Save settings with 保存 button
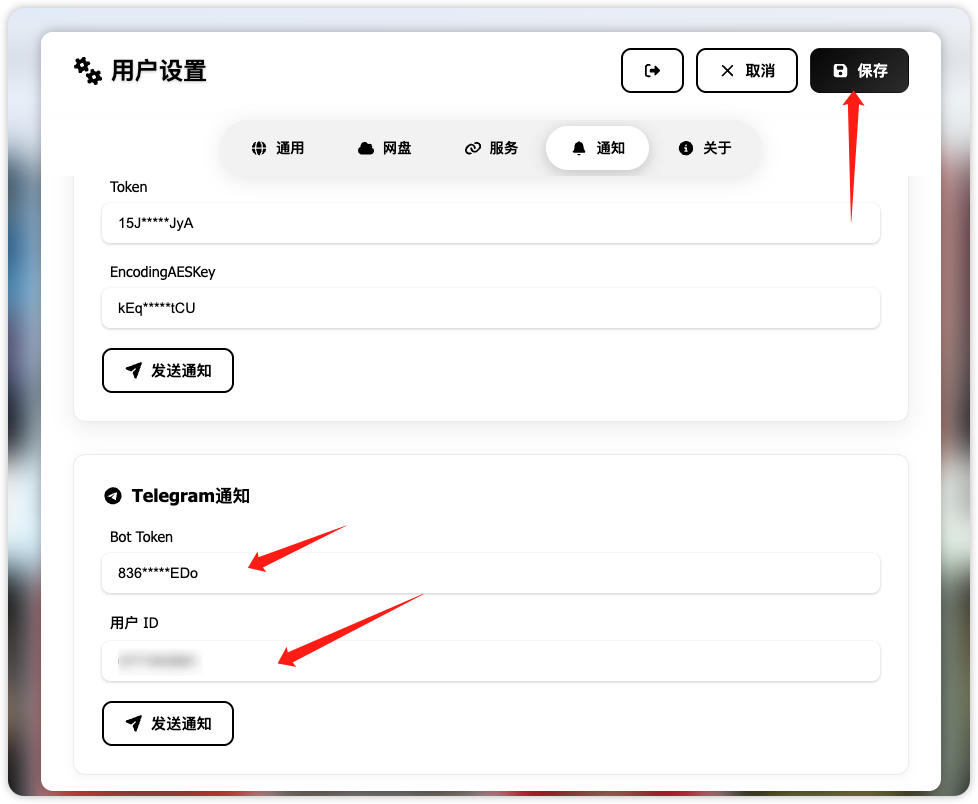The image size is (978, 804). pyautogui.click(x=859, y=71)
